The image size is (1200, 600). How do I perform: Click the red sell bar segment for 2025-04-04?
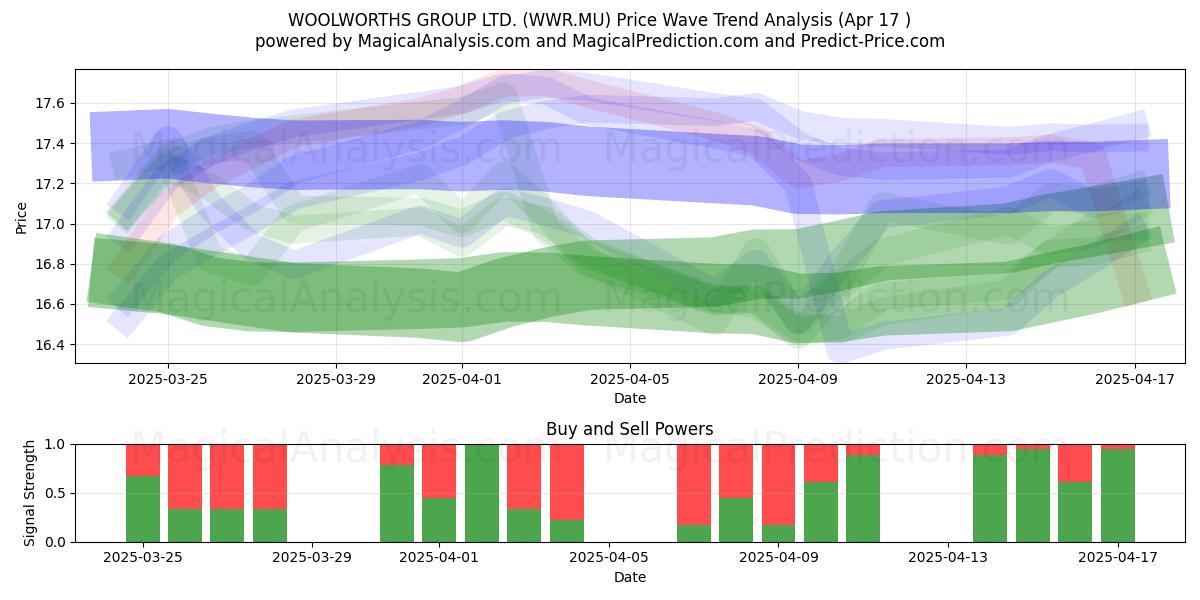(x=567, y=482)
